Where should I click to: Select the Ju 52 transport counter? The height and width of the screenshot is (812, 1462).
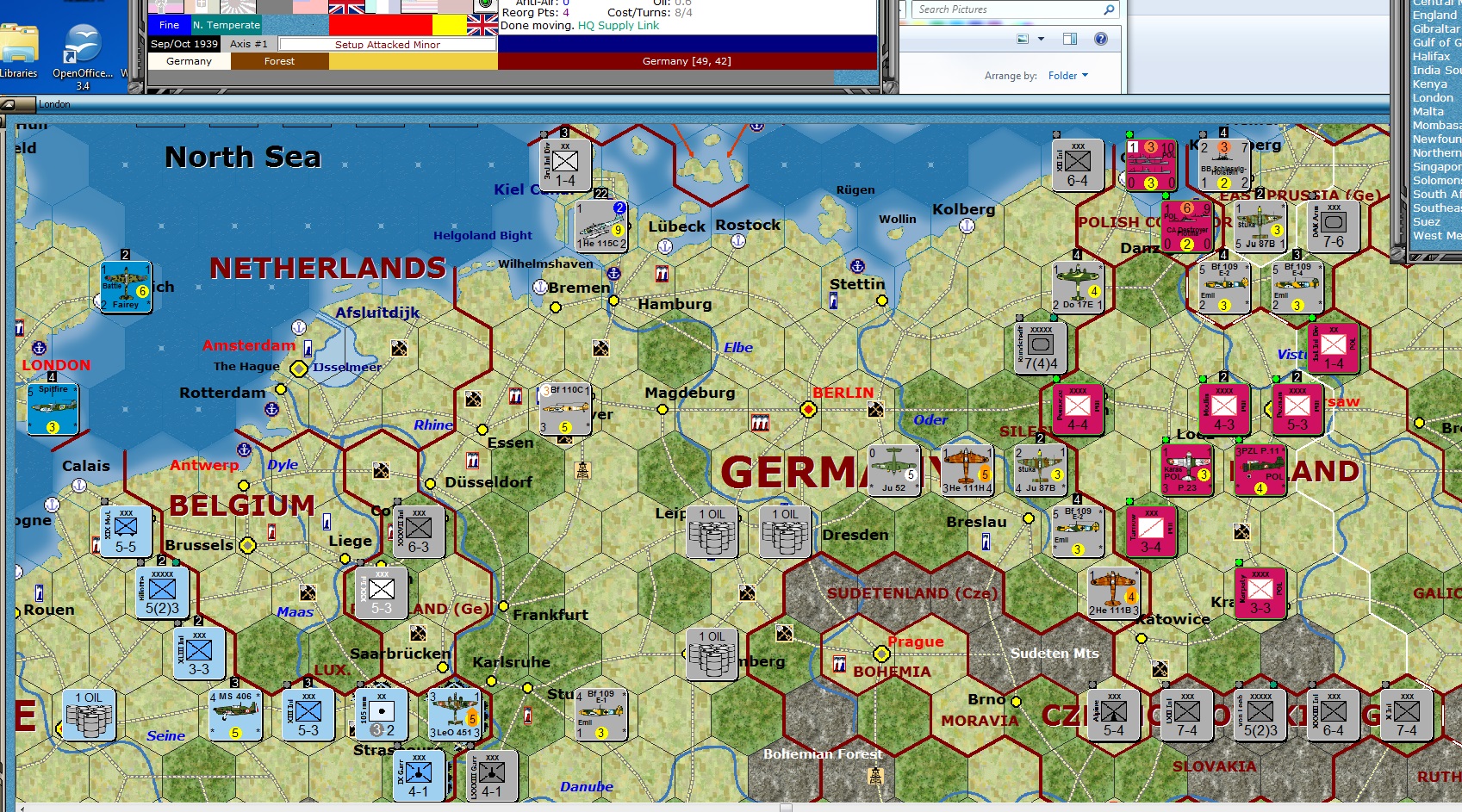894,470
